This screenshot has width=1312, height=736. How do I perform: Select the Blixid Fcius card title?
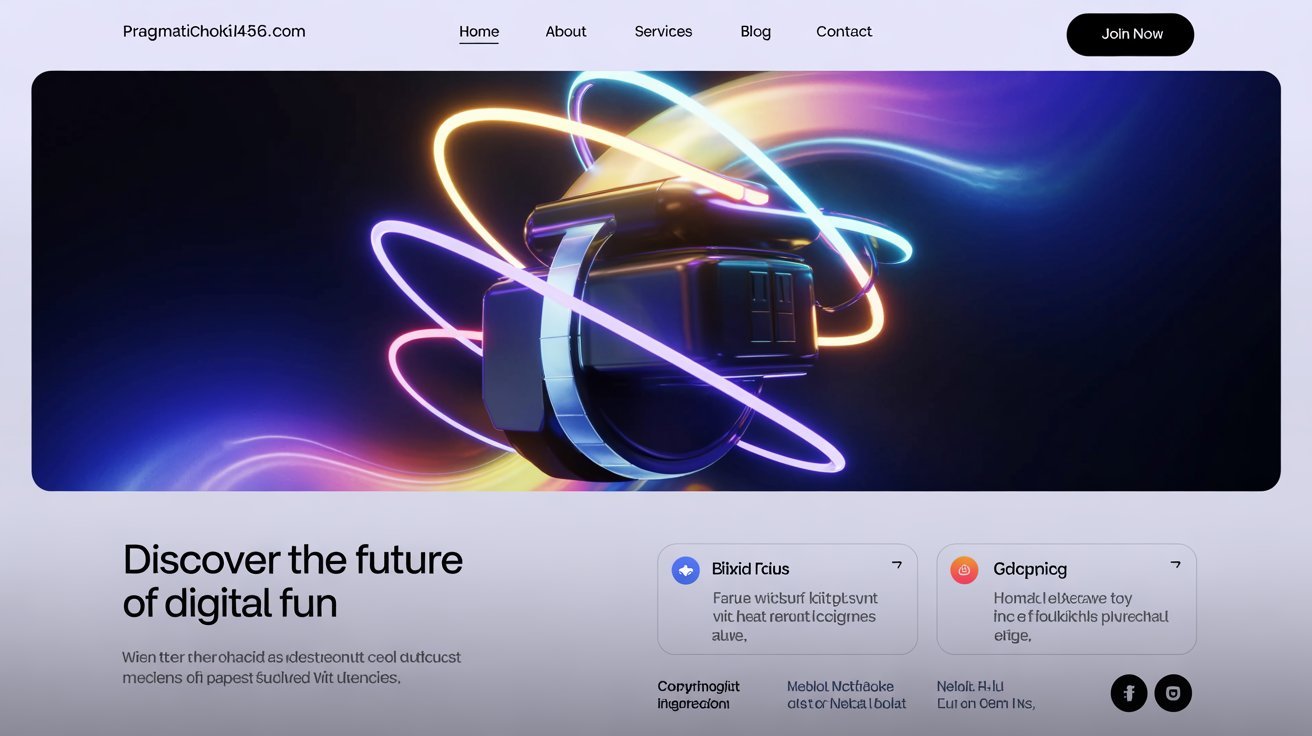coord(751,569)
